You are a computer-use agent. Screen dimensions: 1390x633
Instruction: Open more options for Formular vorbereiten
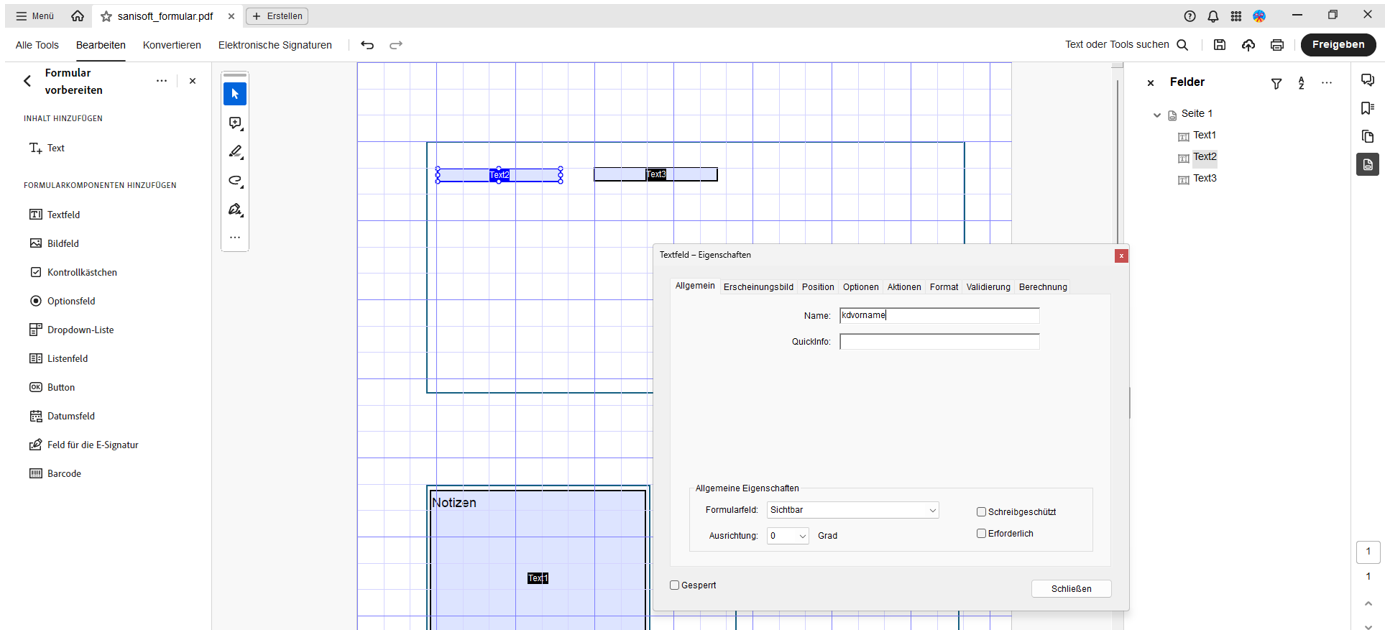click(162, 81)
